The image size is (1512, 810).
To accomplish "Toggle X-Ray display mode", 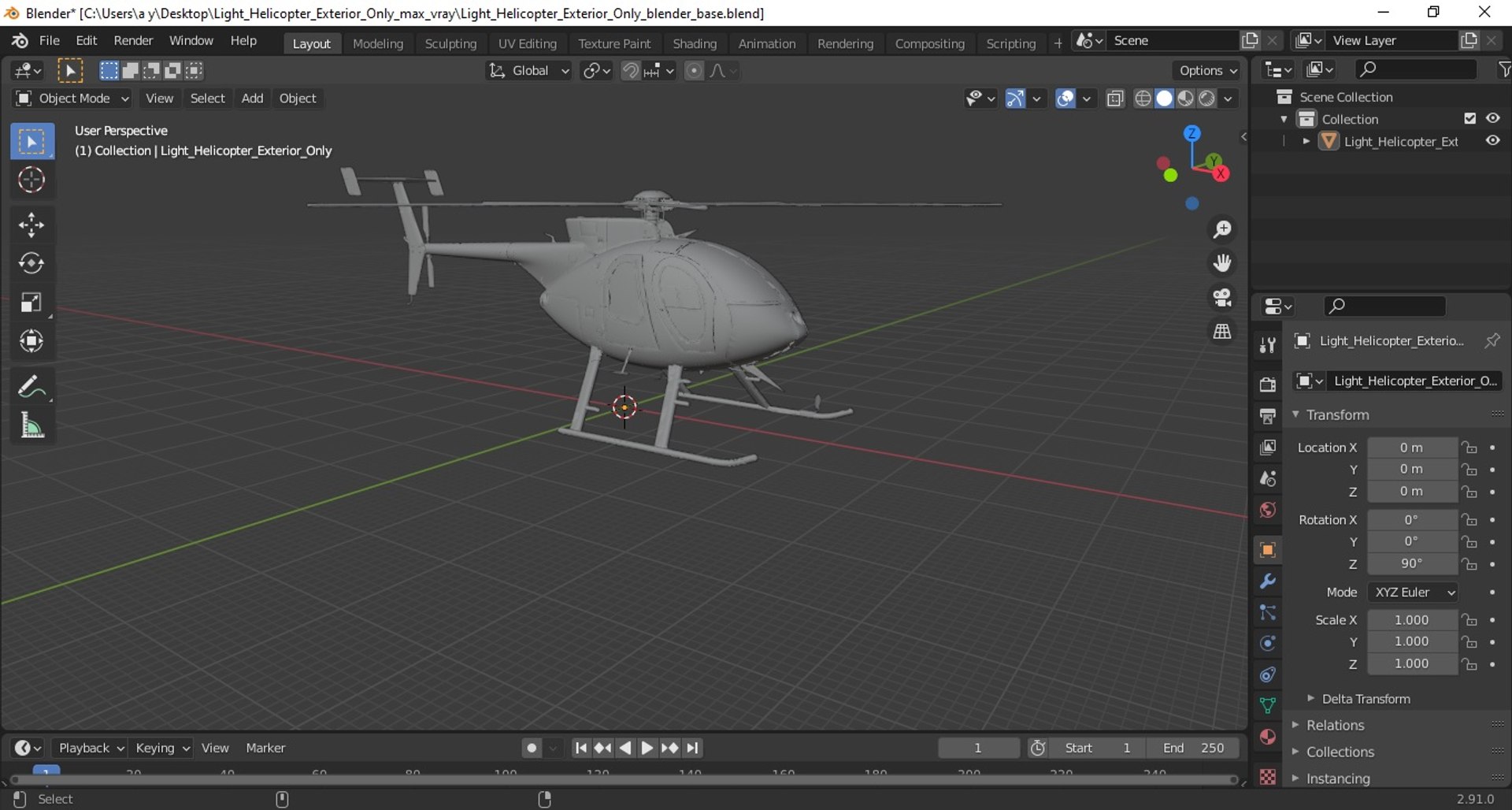I will tap(1114, 98).
